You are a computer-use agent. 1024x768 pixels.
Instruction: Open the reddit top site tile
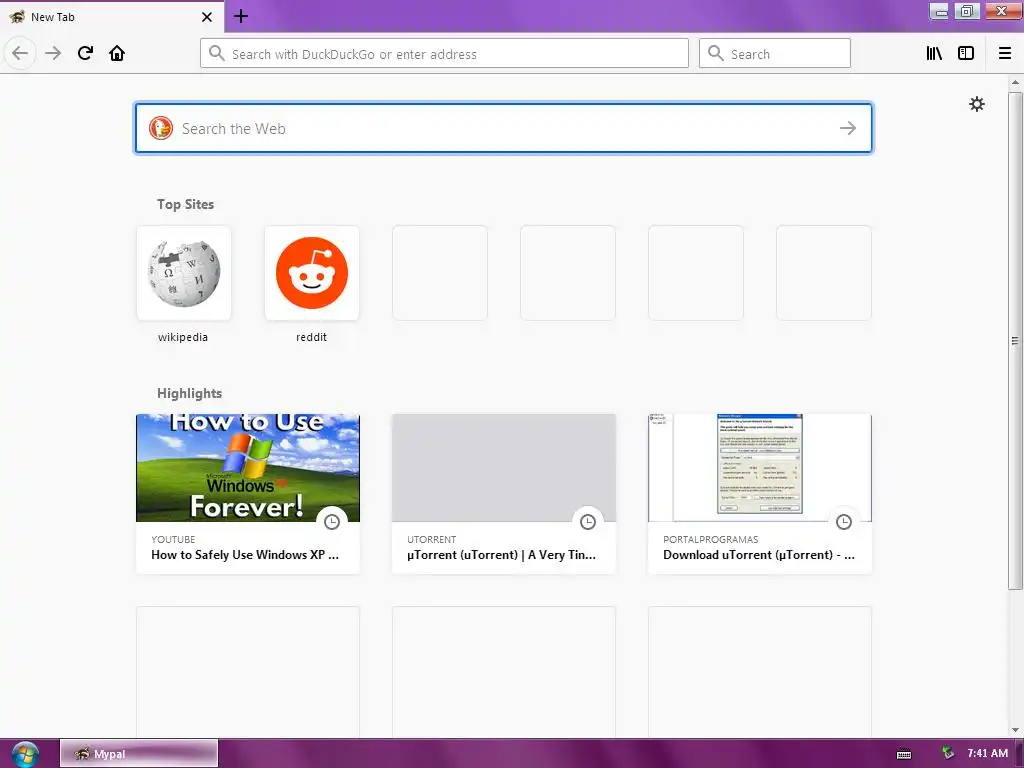pos(312,273)
